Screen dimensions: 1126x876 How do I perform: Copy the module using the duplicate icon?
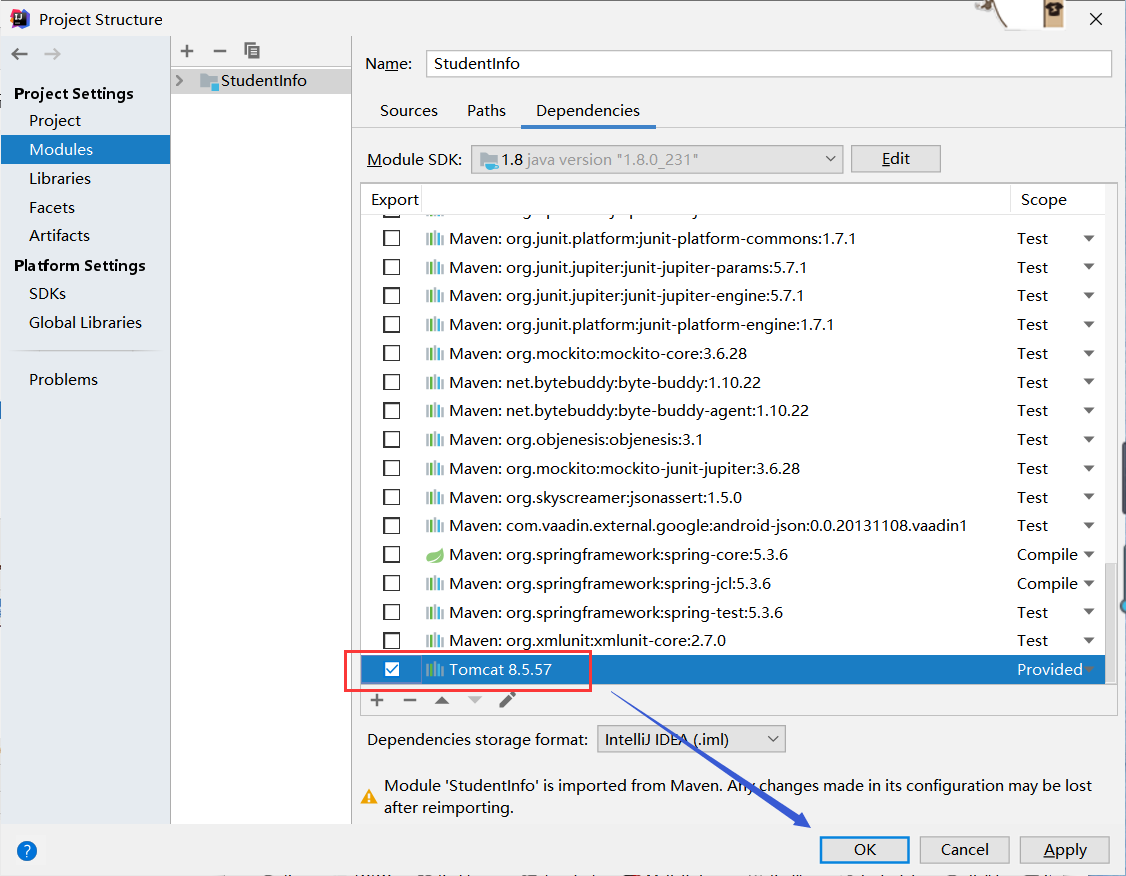point(251,51)
